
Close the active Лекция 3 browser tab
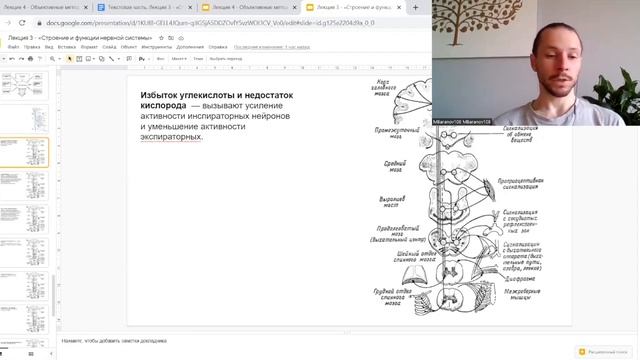click(399, 7)
